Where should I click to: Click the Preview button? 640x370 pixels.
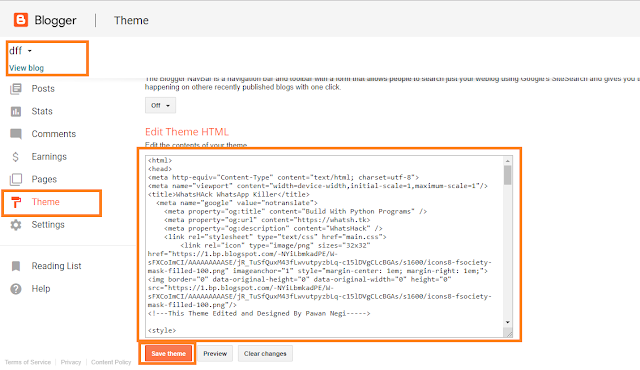point(215,353)
